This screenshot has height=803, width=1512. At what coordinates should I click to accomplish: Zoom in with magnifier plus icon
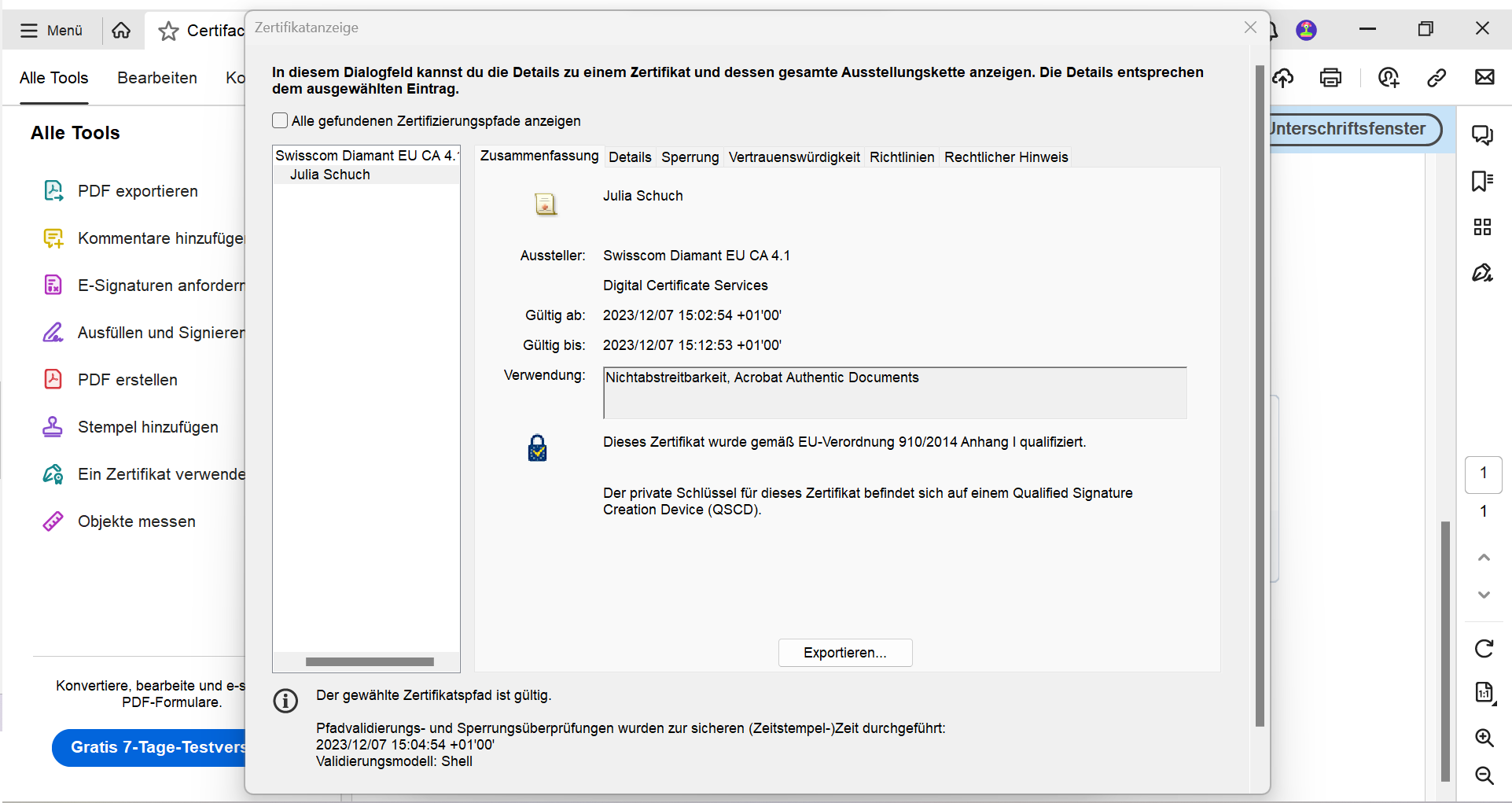click(1484, 738)
